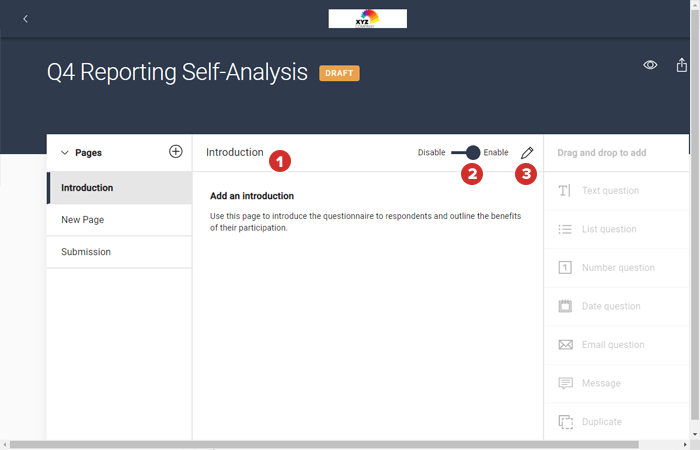Select the Text question icon
The width and height of the screenshot is (700, 450).
coord(565,191)
